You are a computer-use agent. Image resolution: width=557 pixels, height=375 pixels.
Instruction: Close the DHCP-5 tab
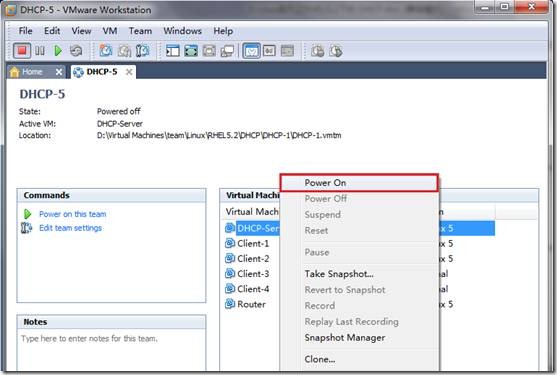point(129,72)
